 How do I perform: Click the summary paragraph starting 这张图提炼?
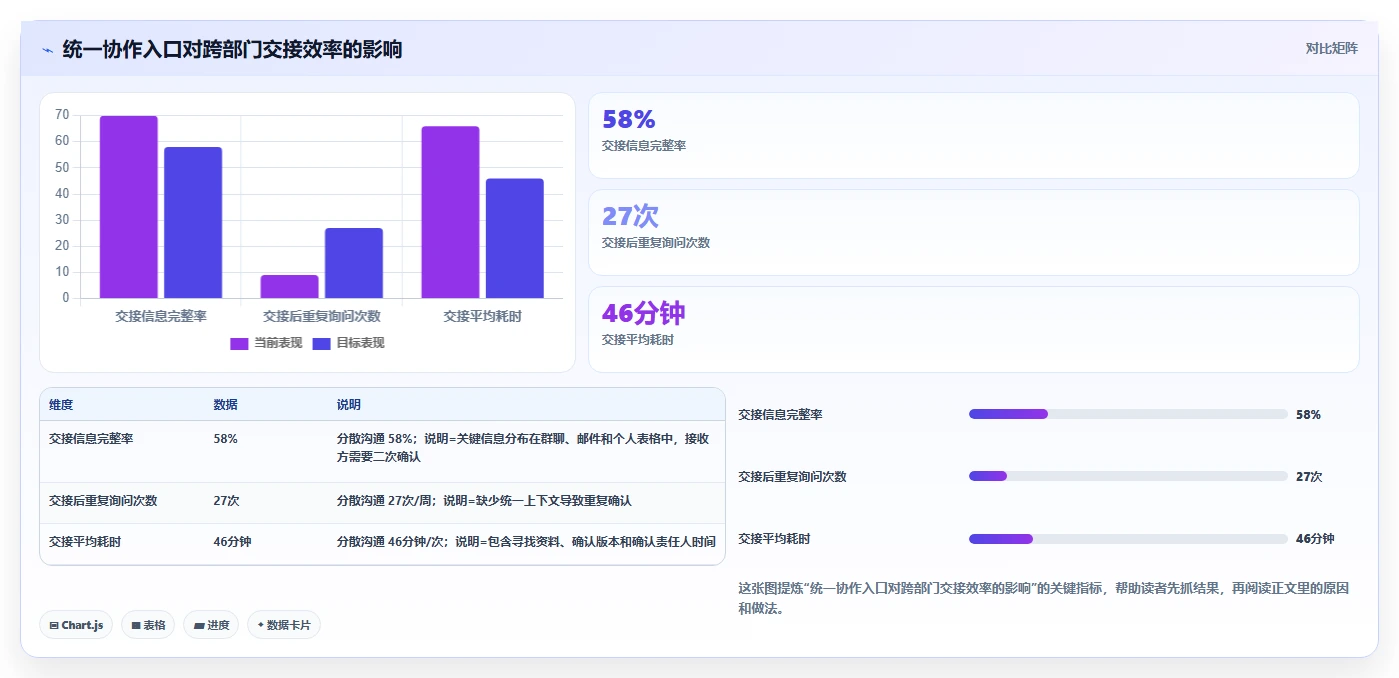1043,598
